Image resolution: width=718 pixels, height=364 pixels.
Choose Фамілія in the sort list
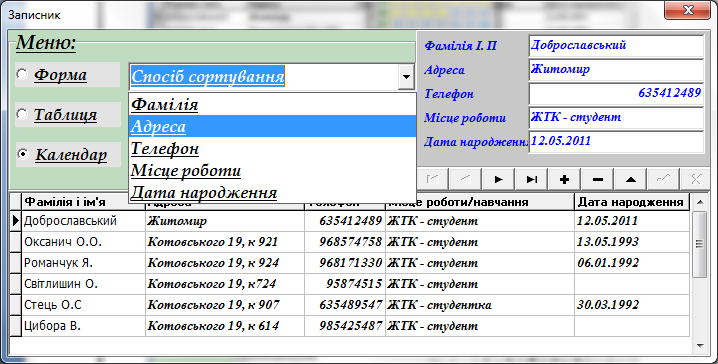point(272,104)
